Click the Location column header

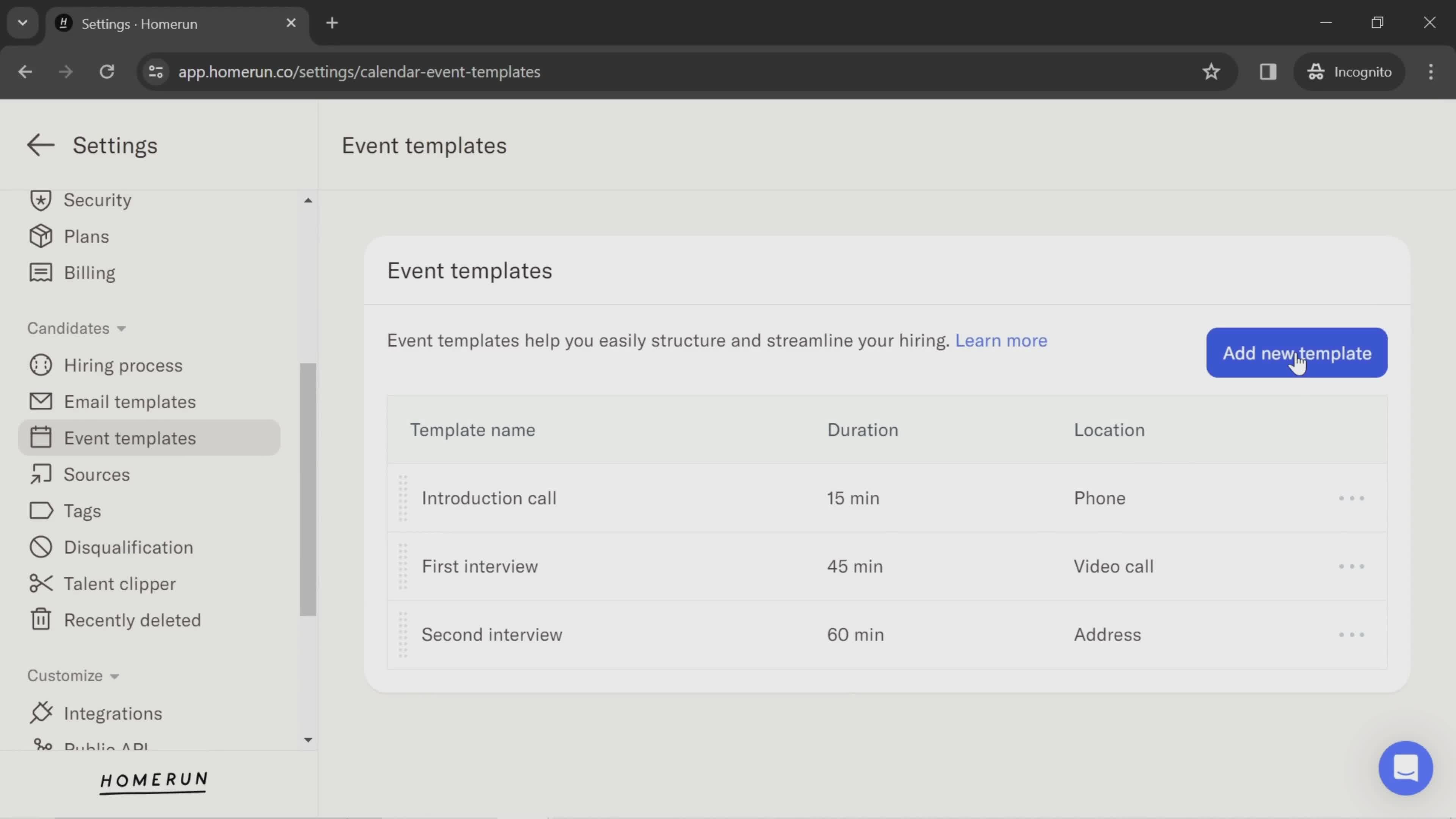point(1109,430)
